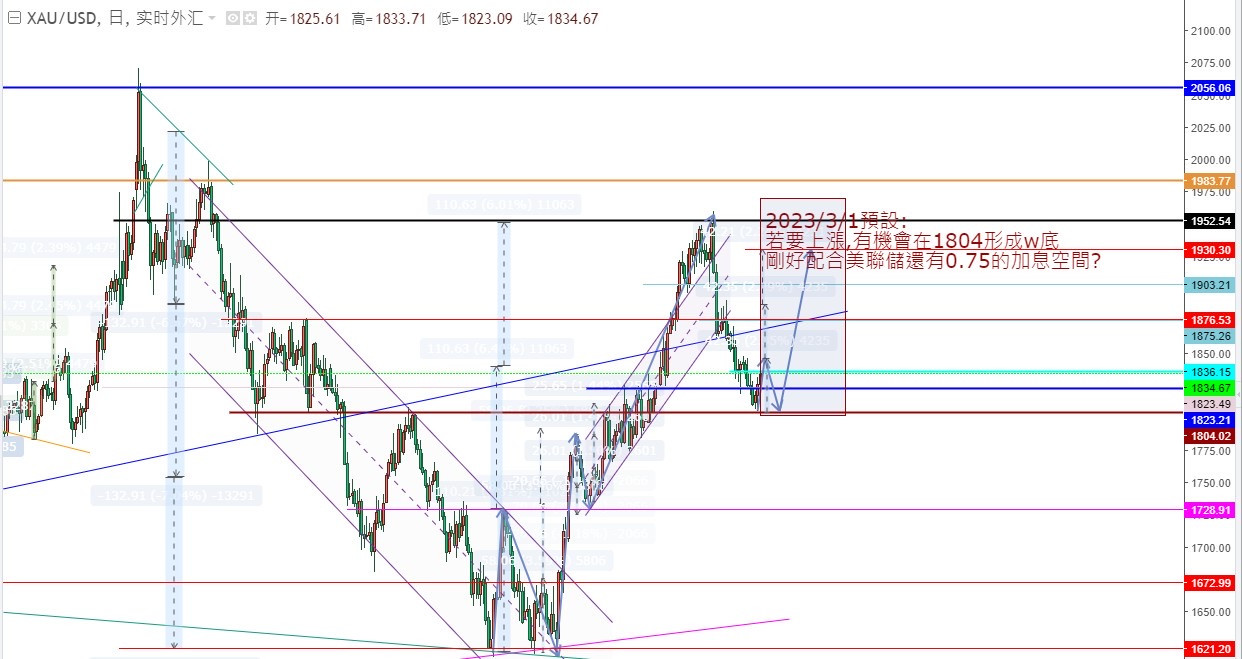The width and height of the screenshot is (1242, 659).
Task: Select the 美聯儲 0.75 加息空間 annotation line
Action: tap(934, 260)
